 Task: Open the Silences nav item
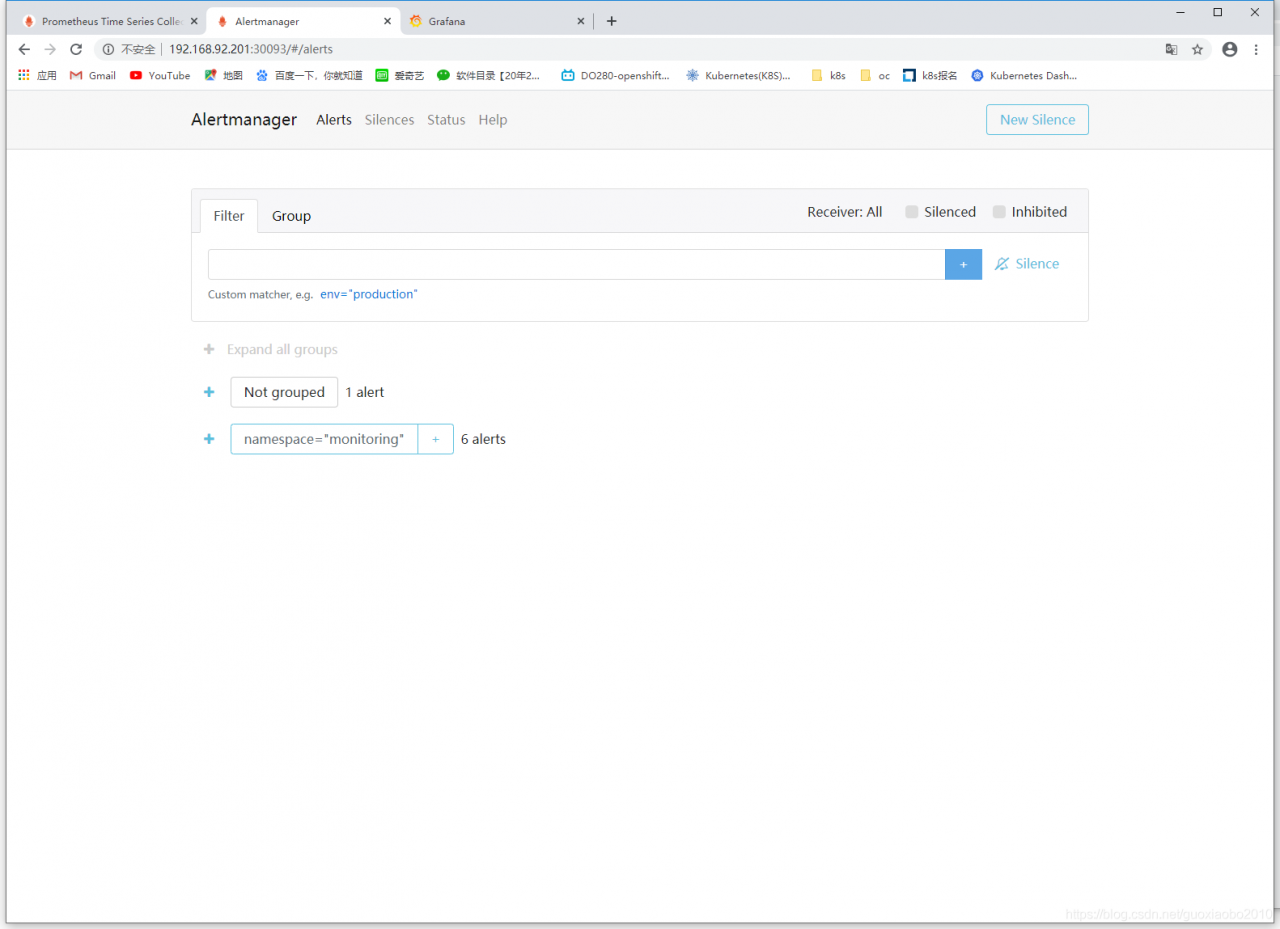click(389, 120)
